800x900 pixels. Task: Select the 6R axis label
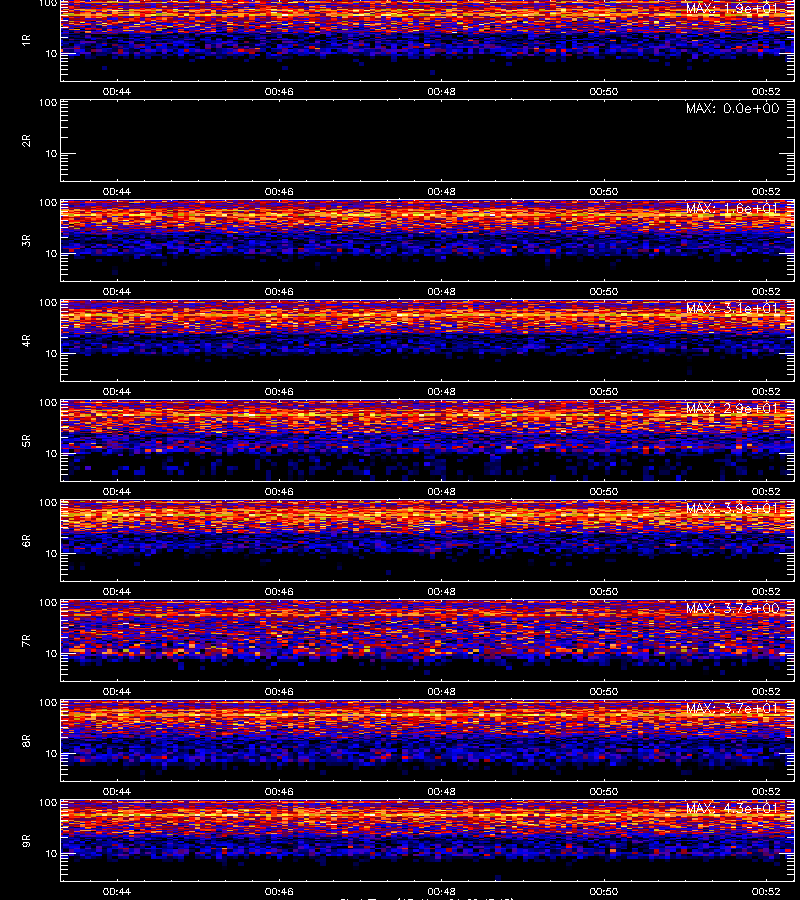26,540
